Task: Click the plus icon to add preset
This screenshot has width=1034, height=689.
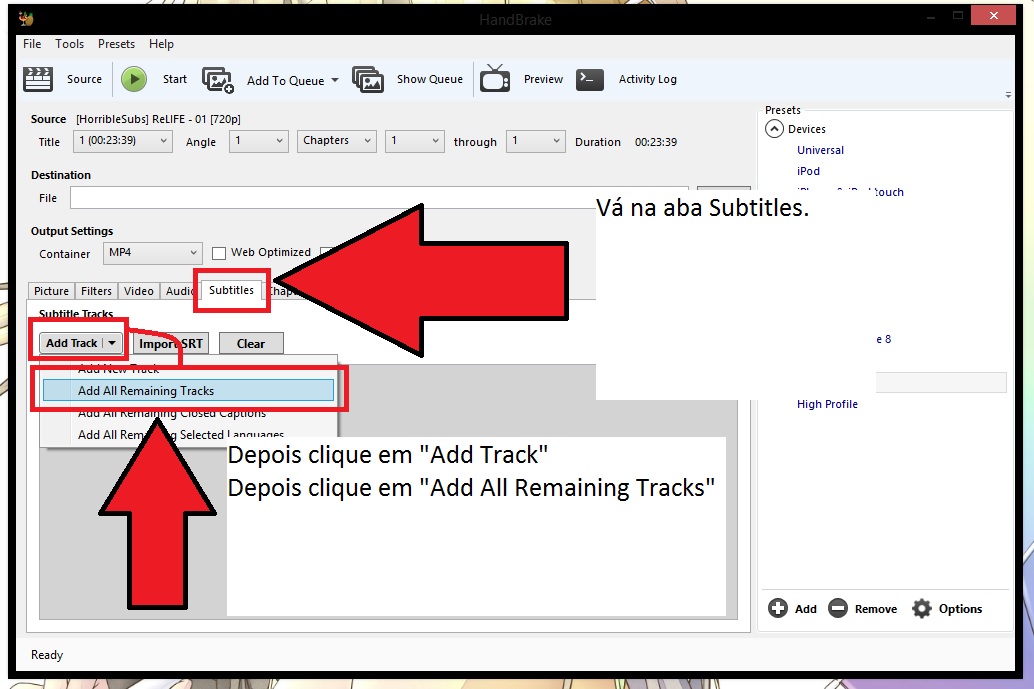Action: (x=777, y=608)
